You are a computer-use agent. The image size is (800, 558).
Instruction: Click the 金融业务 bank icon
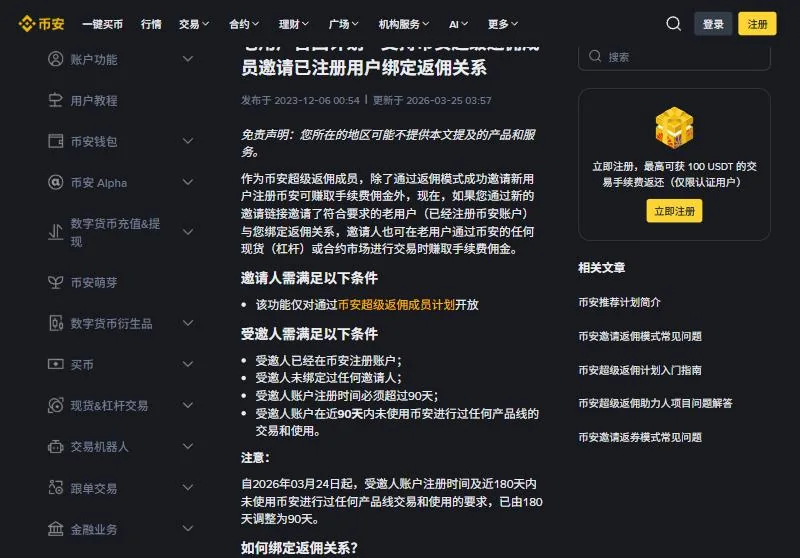point(56,529)
